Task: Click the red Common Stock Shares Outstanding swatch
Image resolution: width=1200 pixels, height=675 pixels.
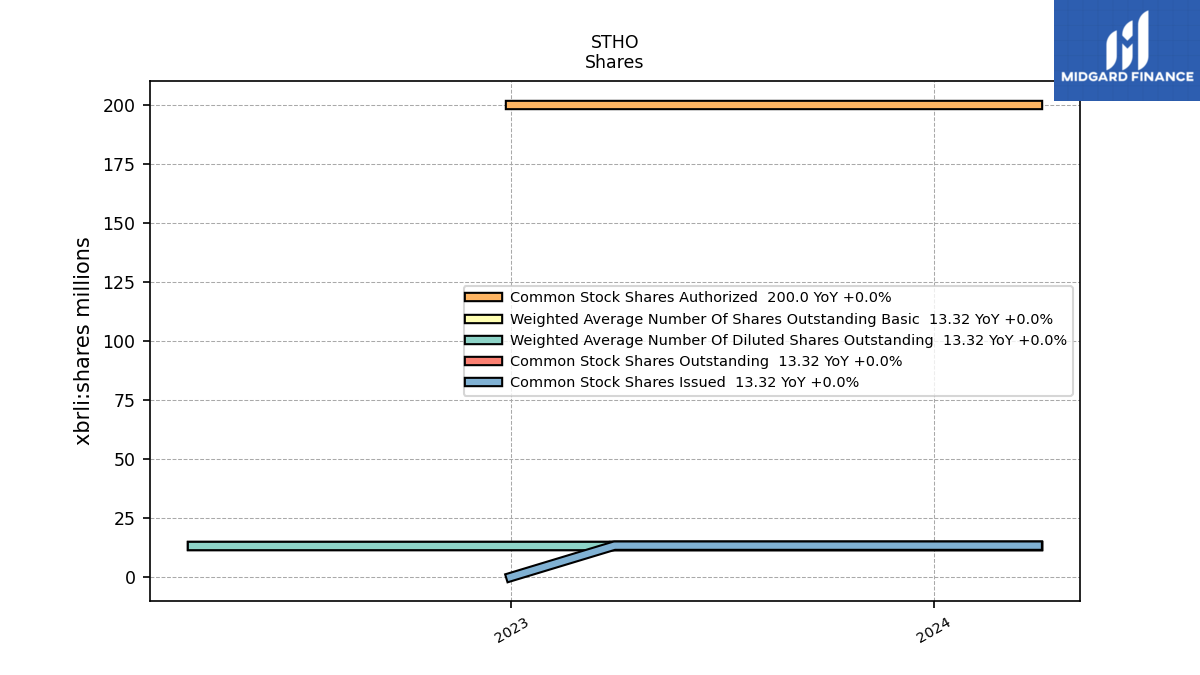Action: [x=483, y=361]
